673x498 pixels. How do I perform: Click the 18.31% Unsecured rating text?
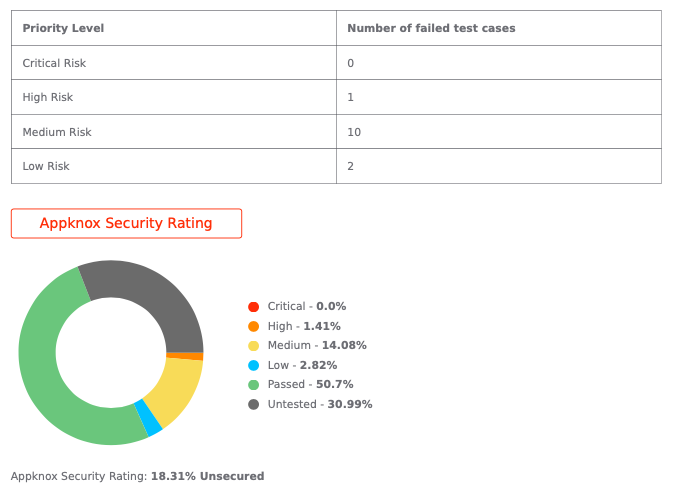(x=207, y=477)
